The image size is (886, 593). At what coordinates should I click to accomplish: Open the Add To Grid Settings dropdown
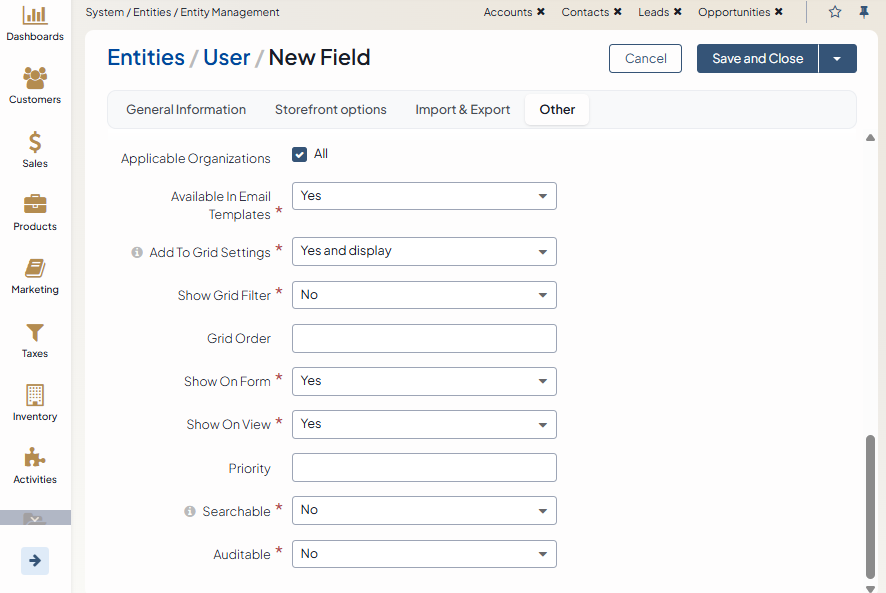(x=424, y=252)
